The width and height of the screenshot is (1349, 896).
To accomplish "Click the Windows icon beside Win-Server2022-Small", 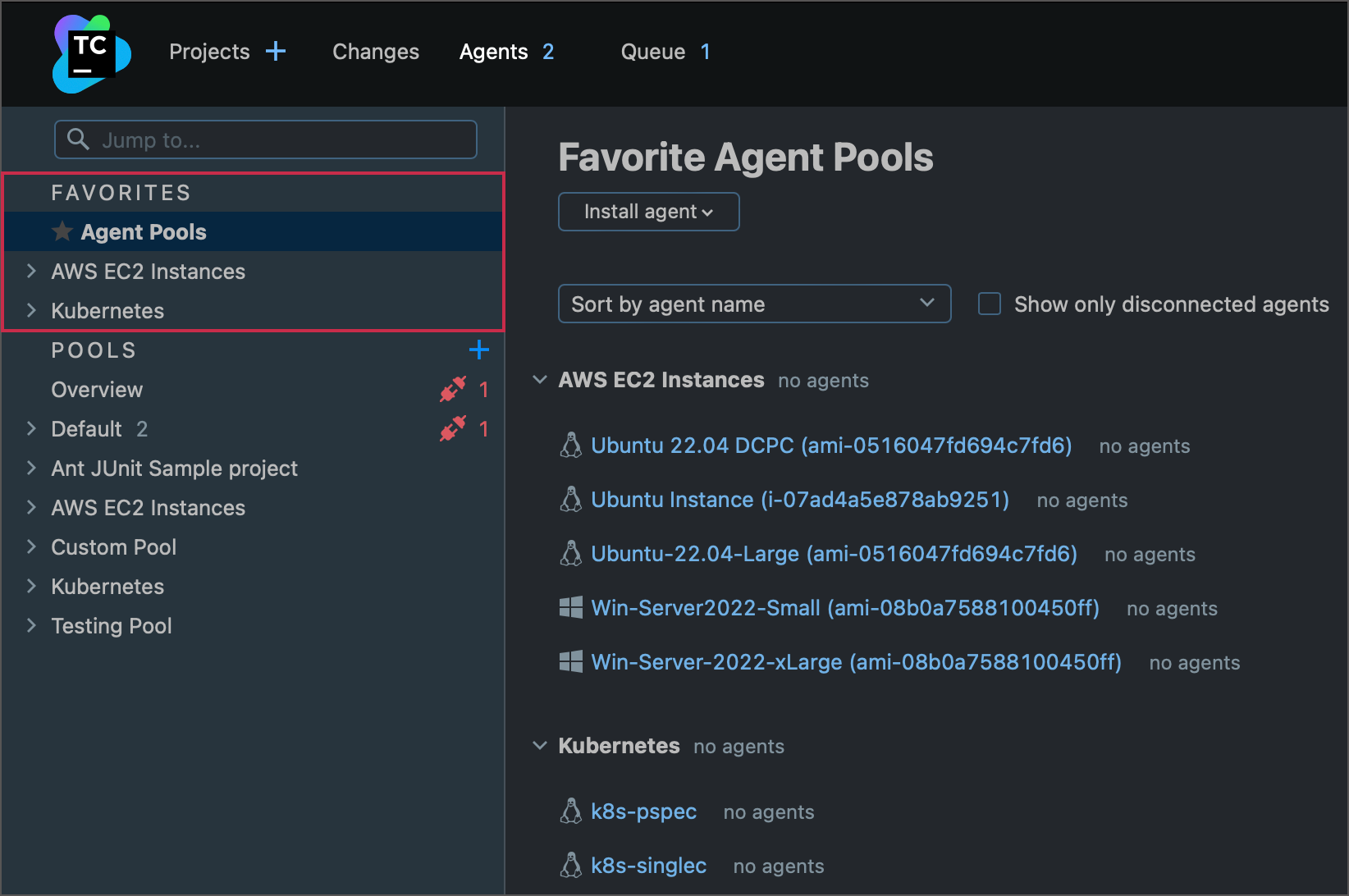I will 570,607.
